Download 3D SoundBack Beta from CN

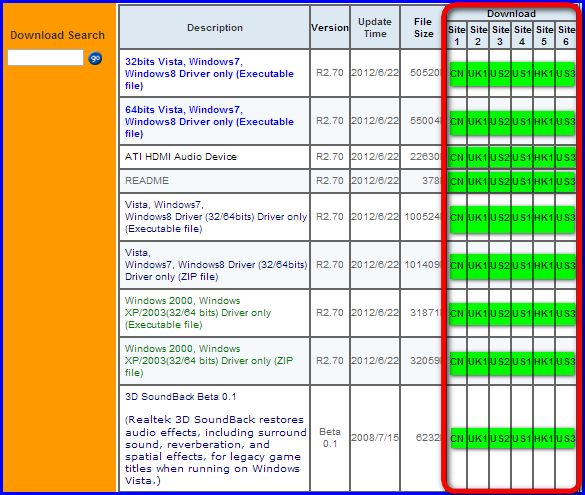point(457,438)
